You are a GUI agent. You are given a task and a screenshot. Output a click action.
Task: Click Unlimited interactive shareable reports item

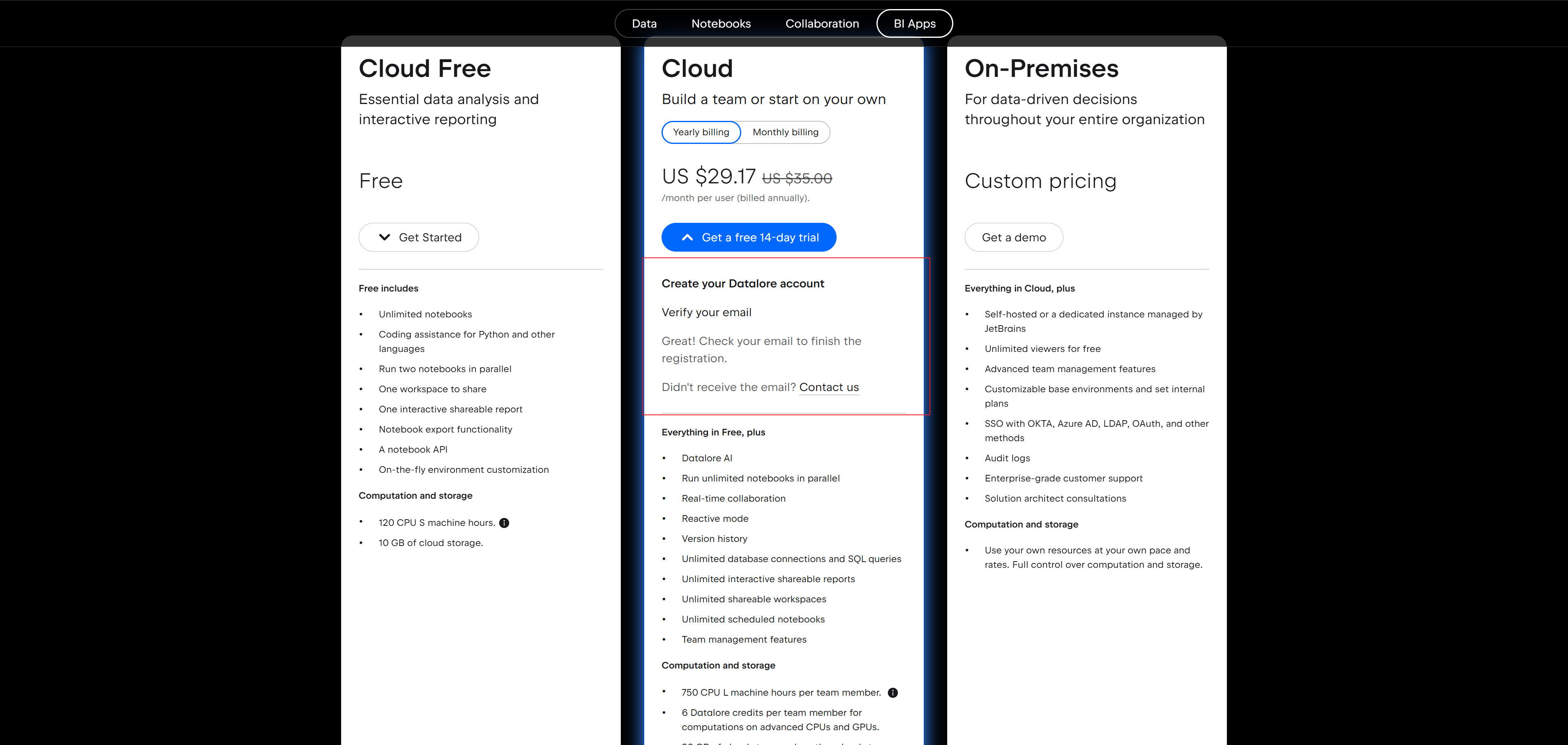click(768, 579)
